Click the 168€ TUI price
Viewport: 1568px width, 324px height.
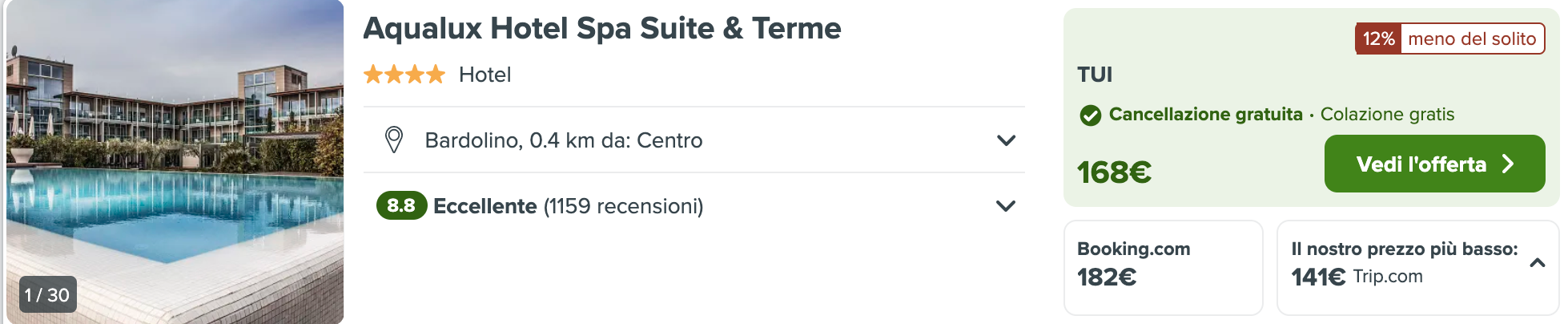pyautogui.click(x=1114, y=172)
